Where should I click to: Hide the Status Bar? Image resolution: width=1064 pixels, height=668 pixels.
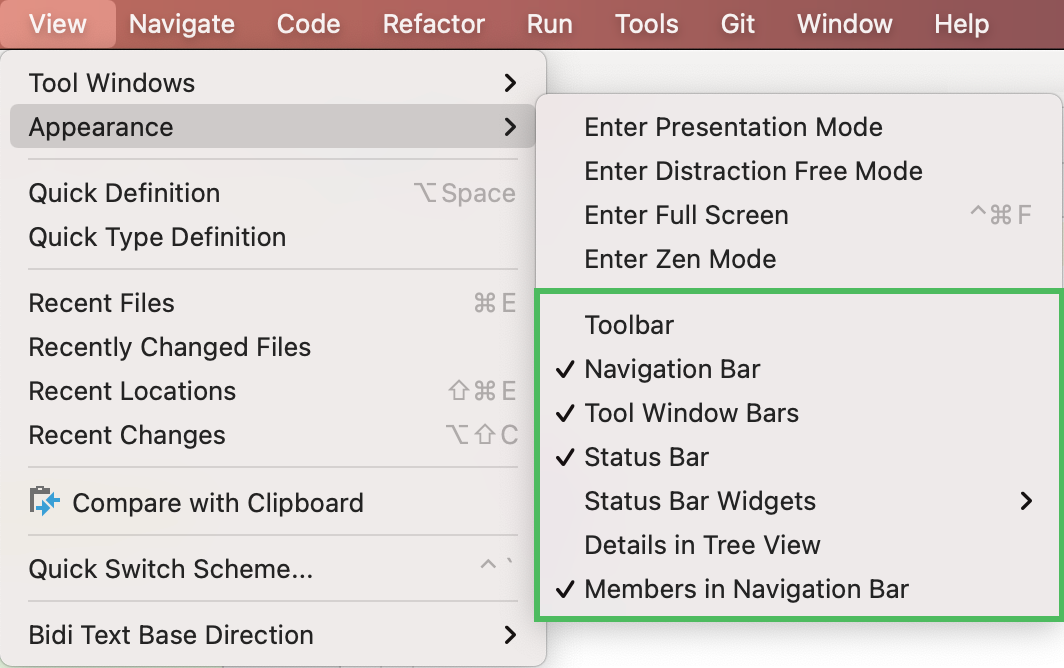click(646, 457)
